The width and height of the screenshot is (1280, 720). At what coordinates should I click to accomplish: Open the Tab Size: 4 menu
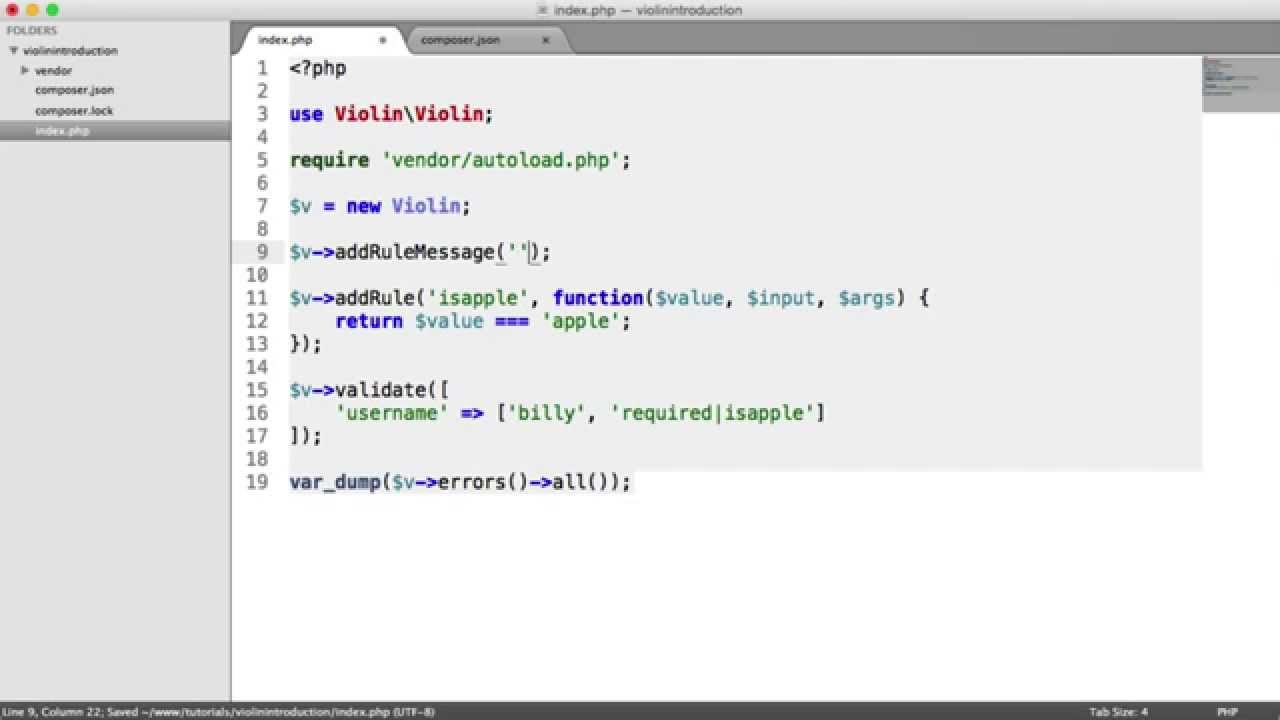pyautogui.click(x=1118, y=712)
